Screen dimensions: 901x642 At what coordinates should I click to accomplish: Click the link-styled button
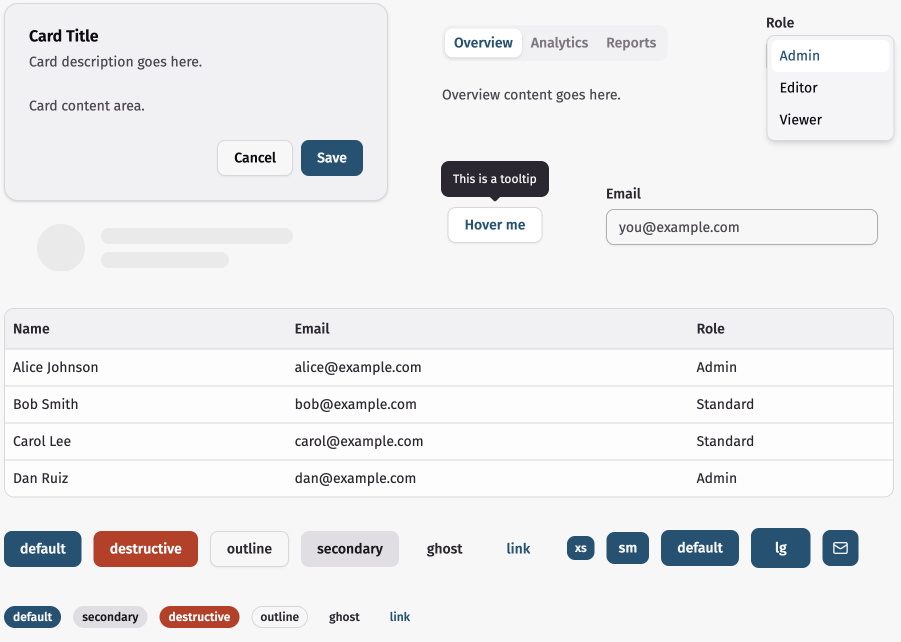[x=518, y=548]
